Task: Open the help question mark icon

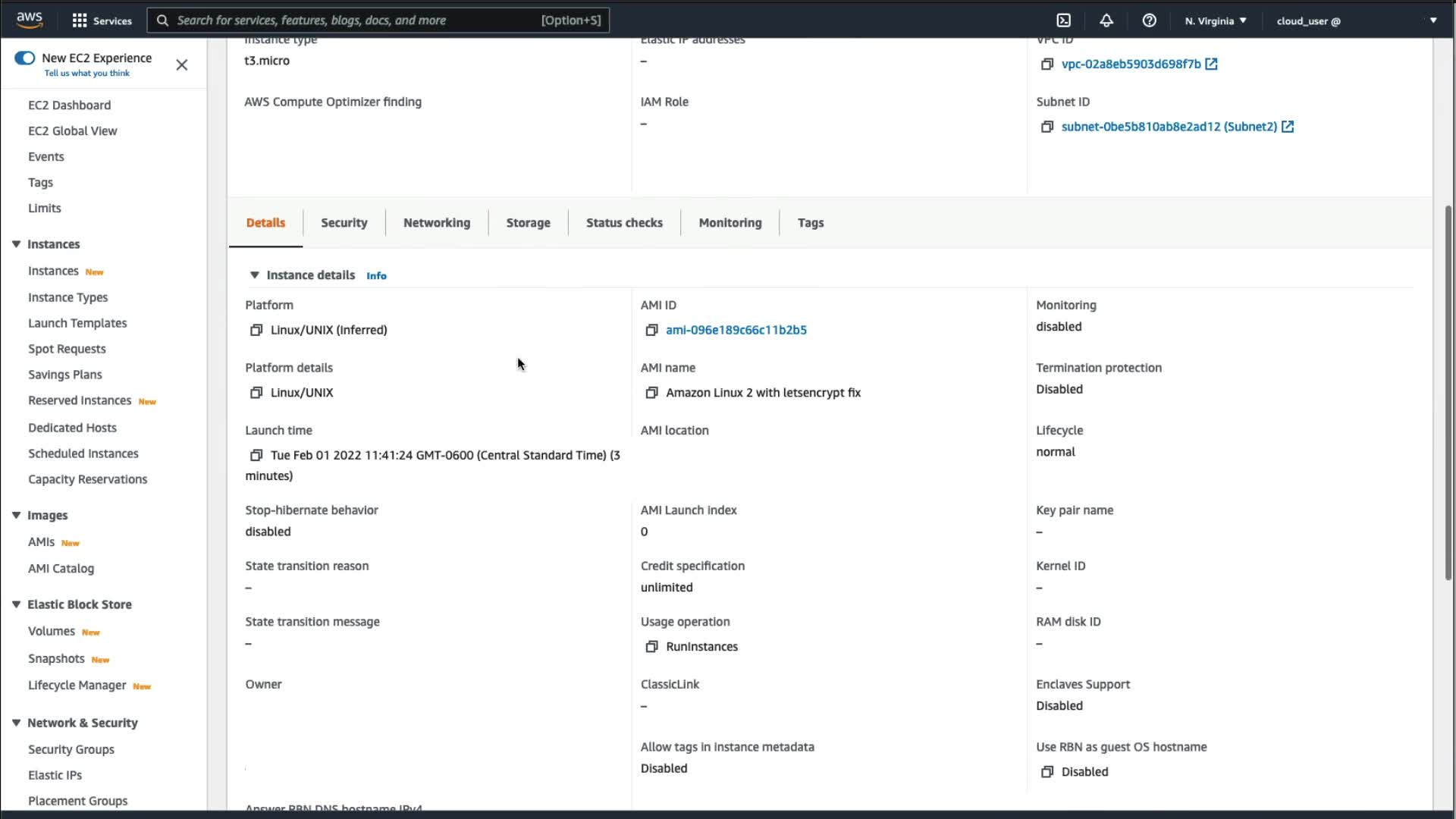Action: (1149, 20)
